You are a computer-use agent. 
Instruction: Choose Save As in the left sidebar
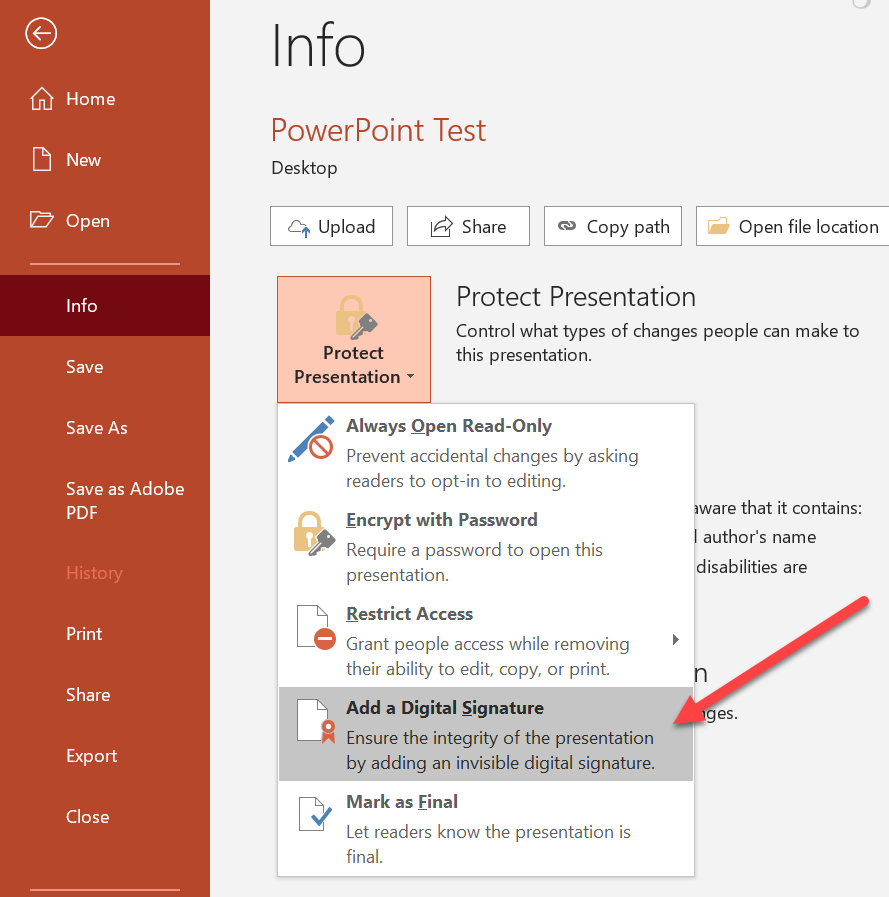[97, 428]
